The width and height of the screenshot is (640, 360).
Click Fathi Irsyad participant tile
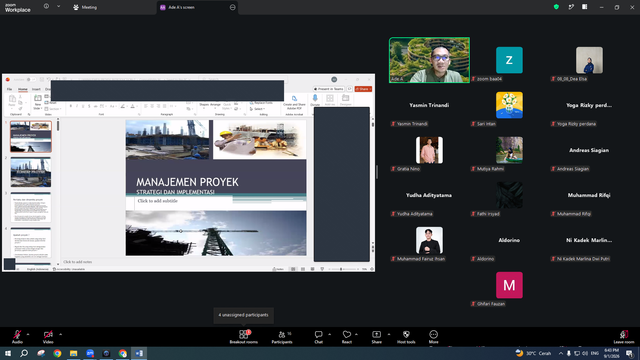click(509, 195)
